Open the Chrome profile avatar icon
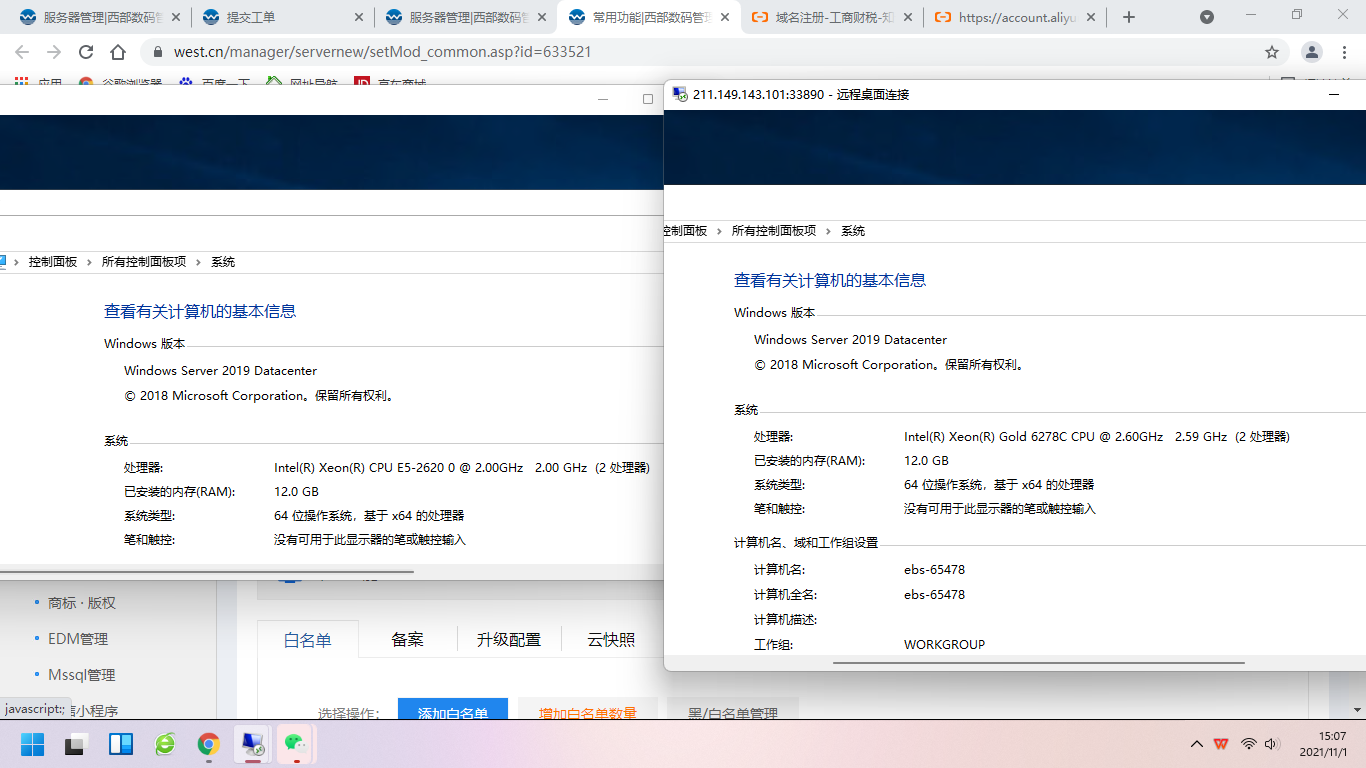 1312,52
